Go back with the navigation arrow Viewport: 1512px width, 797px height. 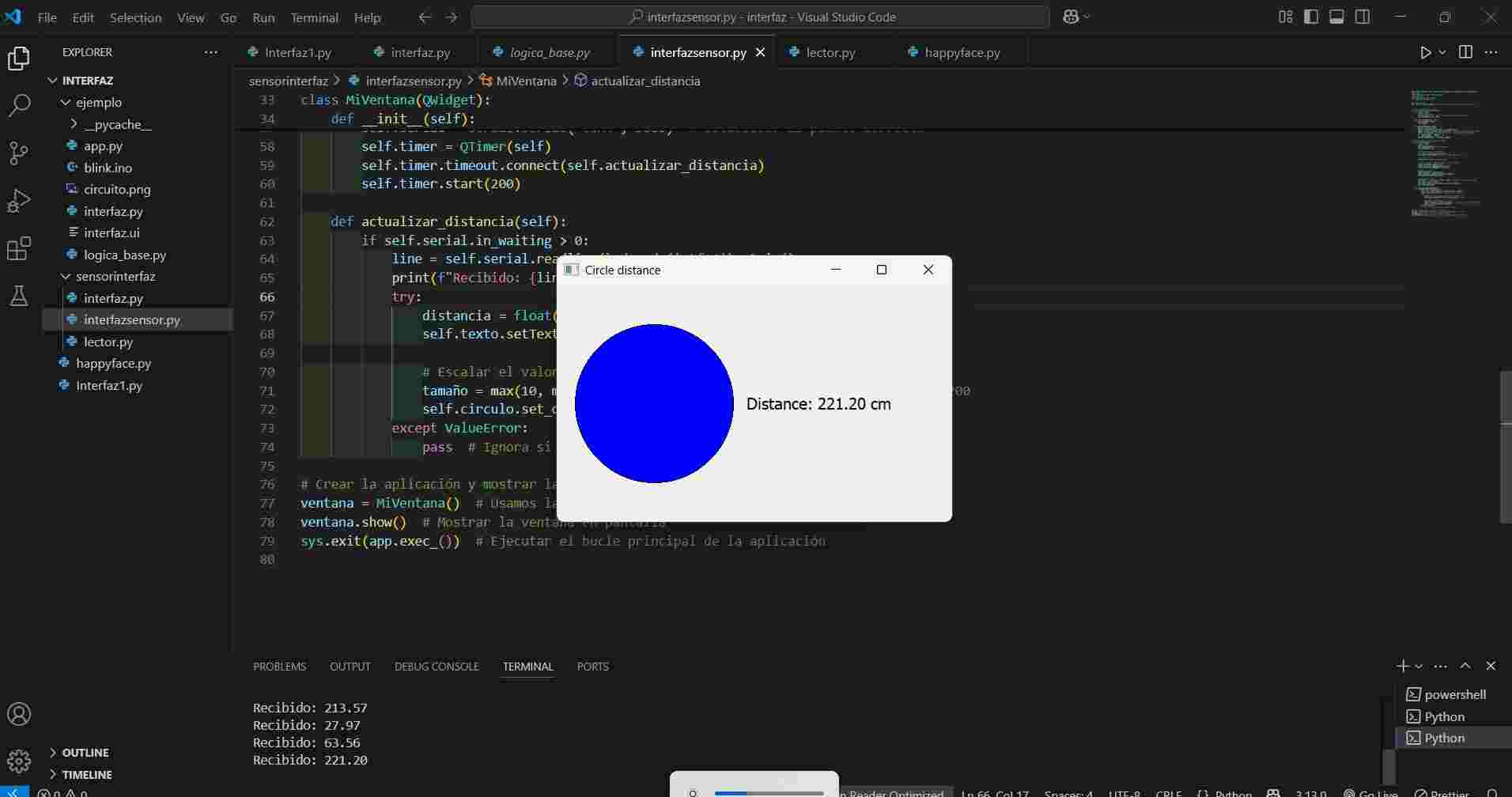(x=425, y=17)
